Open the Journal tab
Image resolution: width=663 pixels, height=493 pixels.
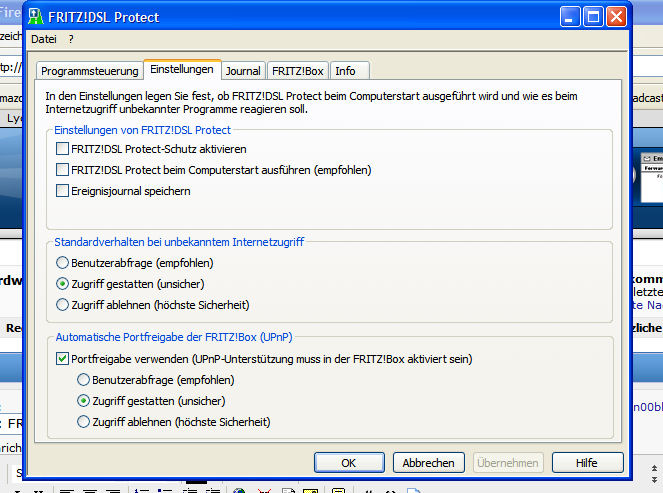243,71
